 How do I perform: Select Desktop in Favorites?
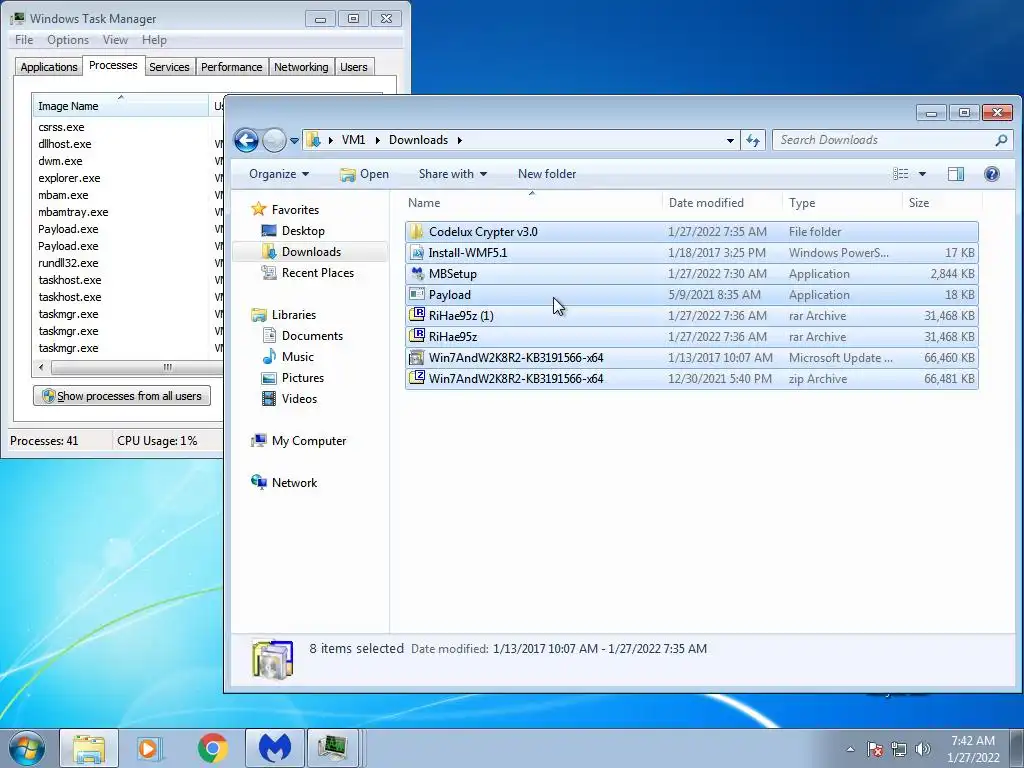[303, 231]
